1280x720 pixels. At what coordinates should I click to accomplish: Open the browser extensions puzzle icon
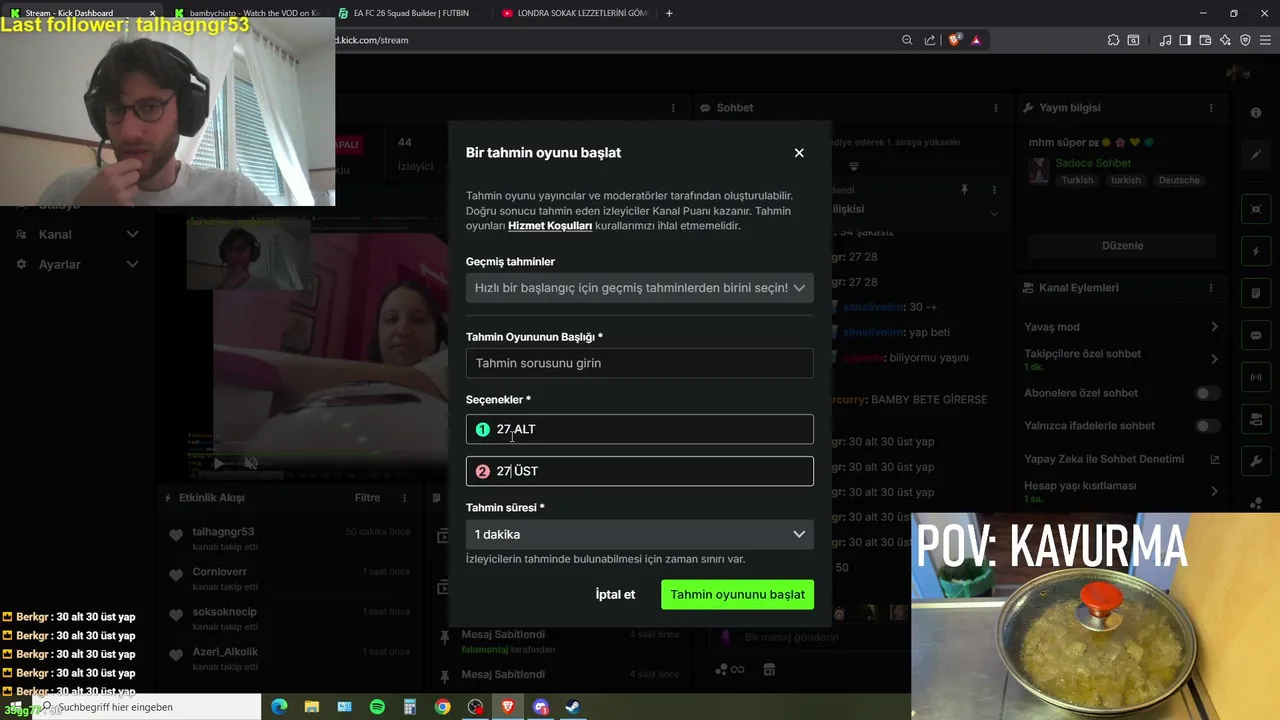pos(1113,40)
